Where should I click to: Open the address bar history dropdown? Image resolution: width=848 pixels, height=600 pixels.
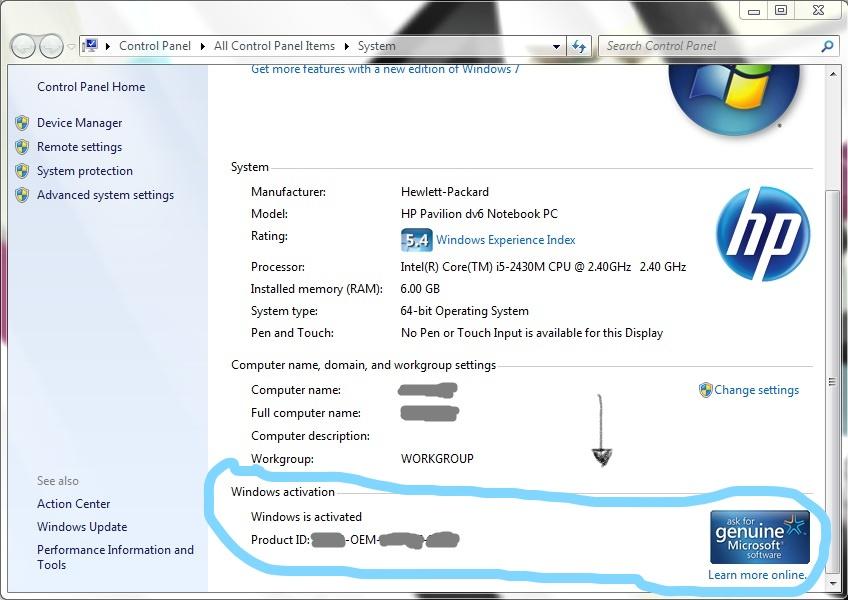click(x=556, y=47)
